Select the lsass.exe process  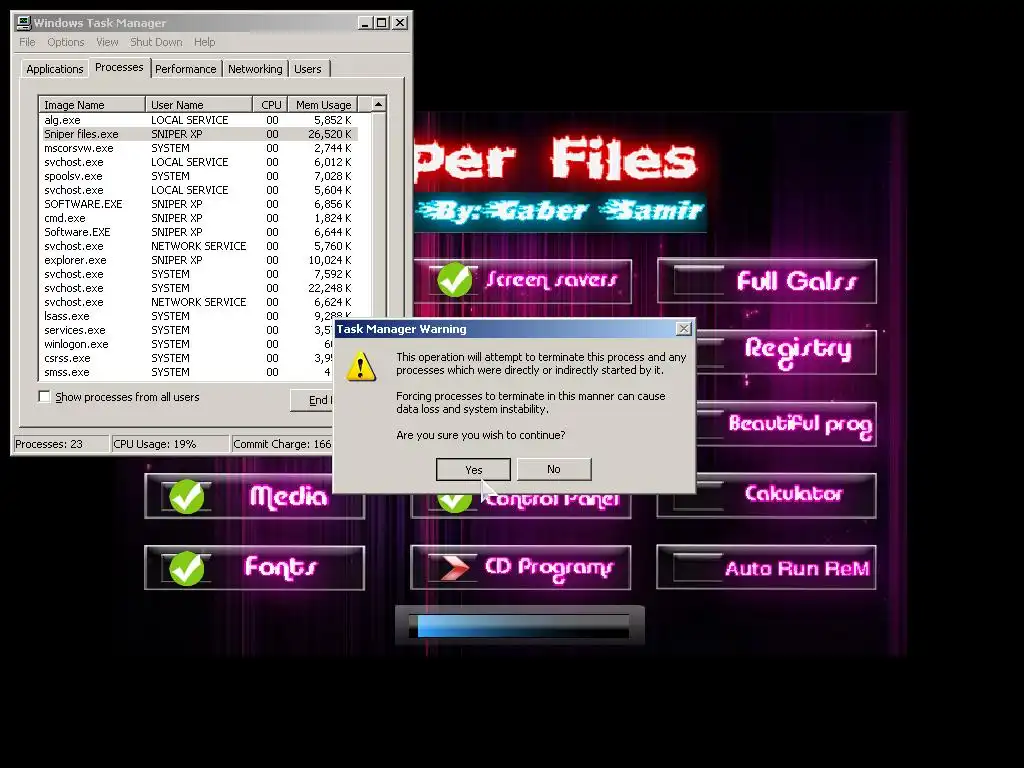click(199, 316)
